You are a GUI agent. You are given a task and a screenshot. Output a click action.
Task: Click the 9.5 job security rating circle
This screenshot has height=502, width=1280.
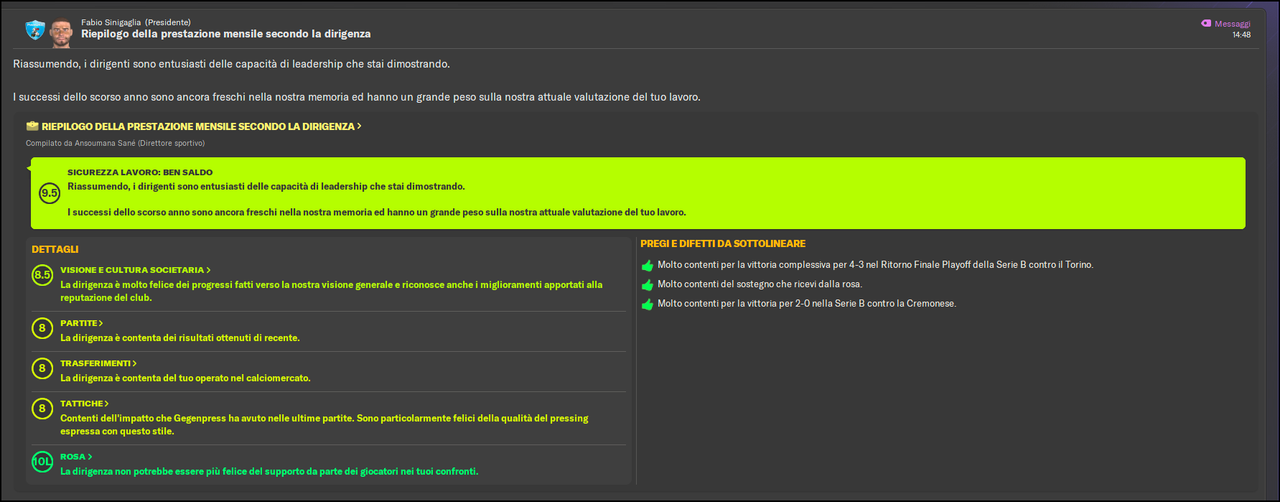click(x=50, y=193)
